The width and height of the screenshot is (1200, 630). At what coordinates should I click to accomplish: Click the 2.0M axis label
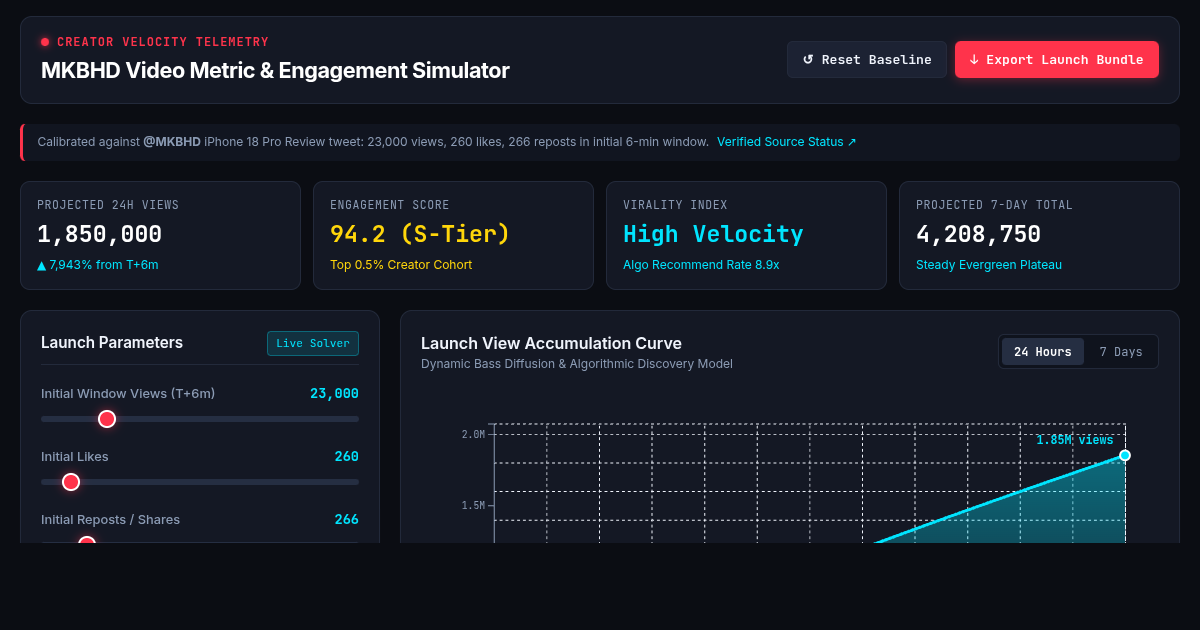coord(473,434)
